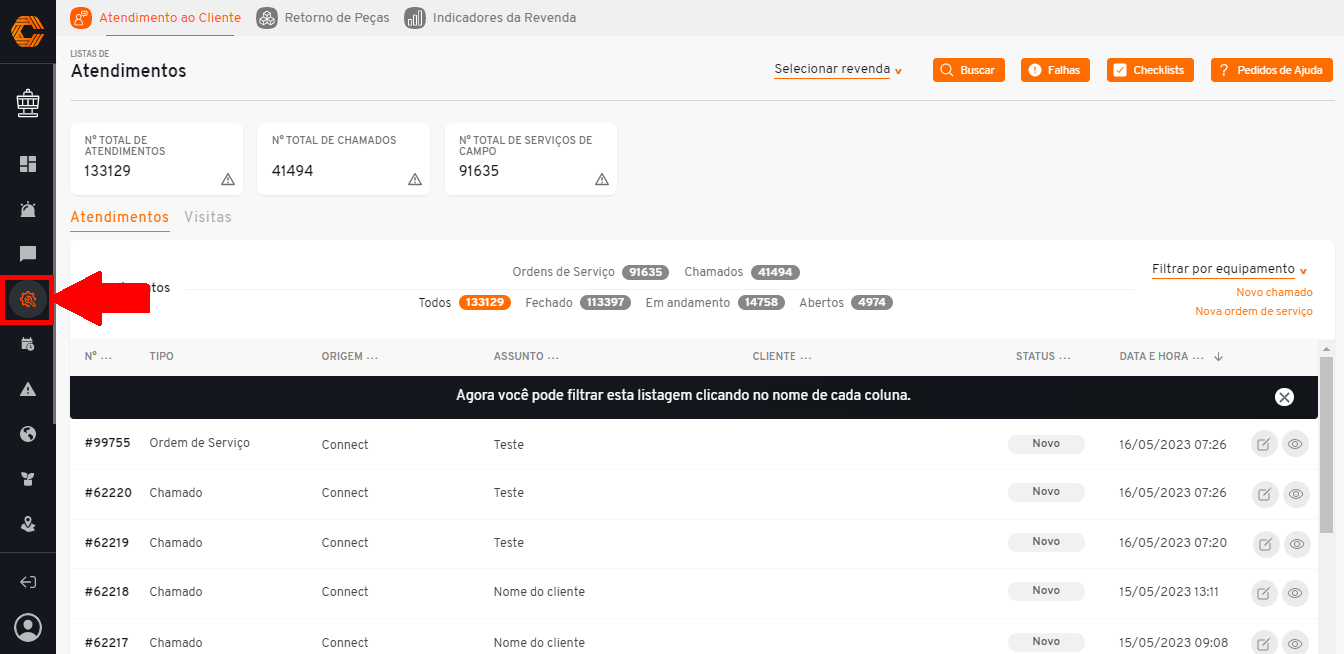Click the Tipo column header
The width and height of the screenshot is (1344, 654).
coord(161,356)
